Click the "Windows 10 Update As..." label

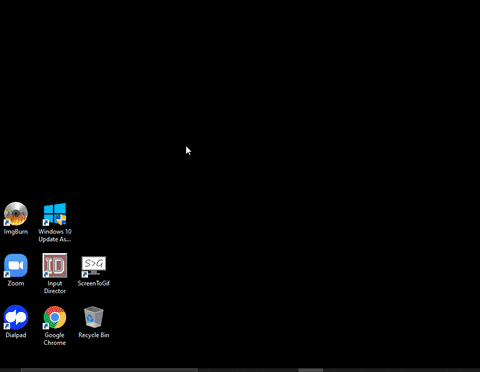tap(55, 235)
